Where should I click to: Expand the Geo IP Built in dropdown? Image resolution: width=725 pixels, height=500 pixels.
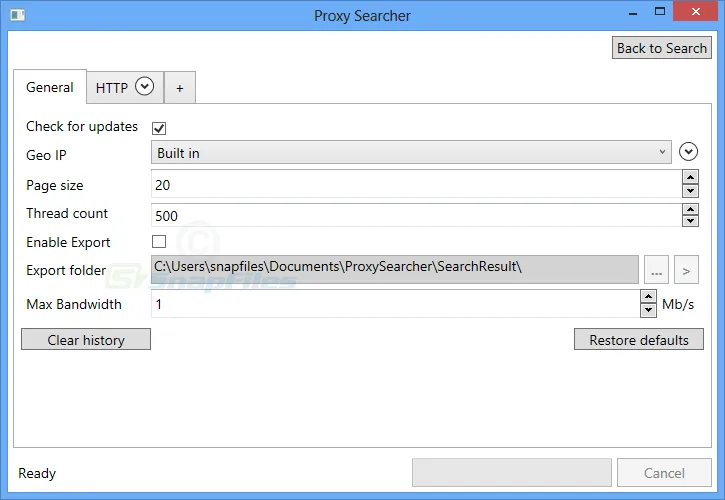click(x=411, y=152)
